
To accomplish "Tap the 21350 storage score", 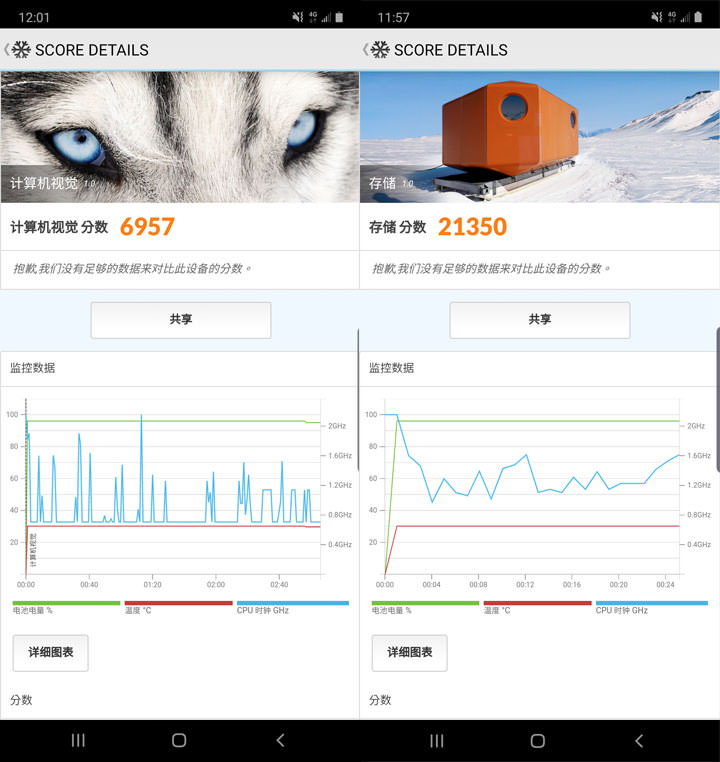I will coord(472,227).
